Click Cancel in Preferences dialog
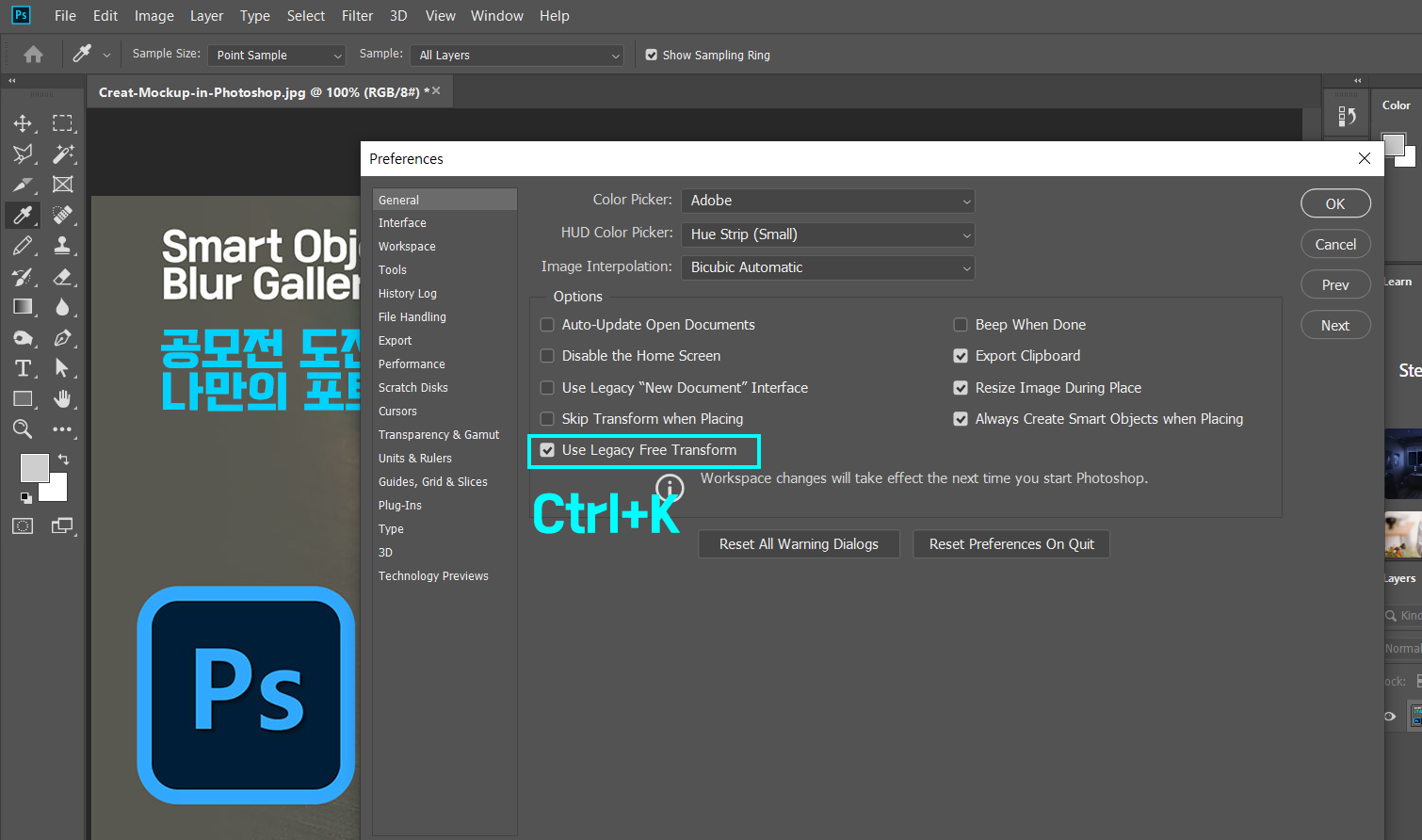The height and width of the screenshot is (840, 1422). pyautogui.click(x=1335, y=244)
